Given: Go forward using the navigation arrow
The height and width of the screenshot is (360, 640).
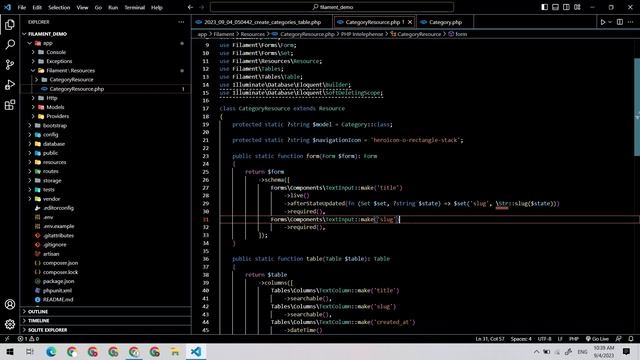Looking at the screenshot, I should 201,7.
